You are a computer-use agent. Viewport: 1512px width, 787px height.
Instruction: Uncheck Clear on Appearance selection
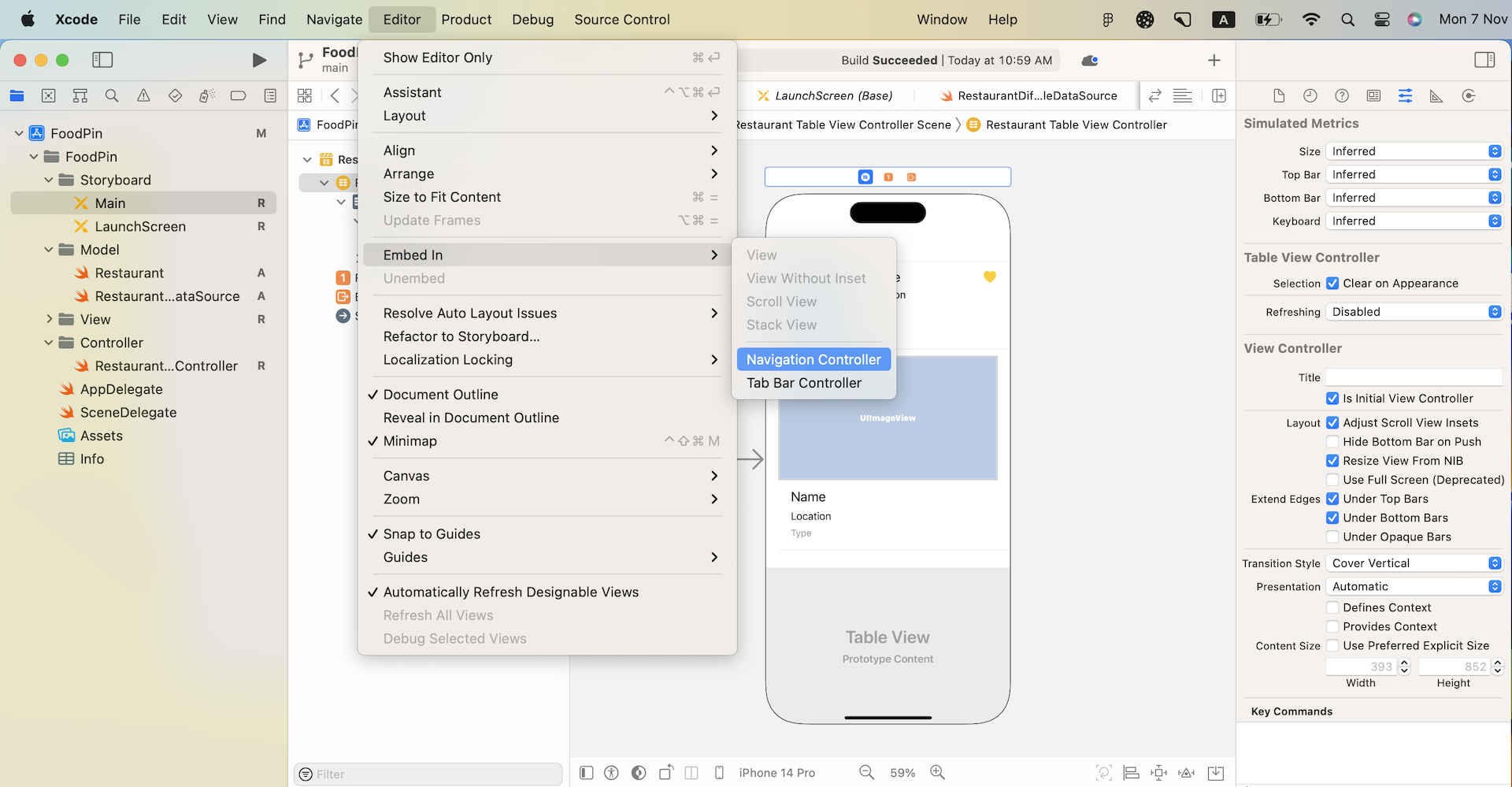(1332, 283)
